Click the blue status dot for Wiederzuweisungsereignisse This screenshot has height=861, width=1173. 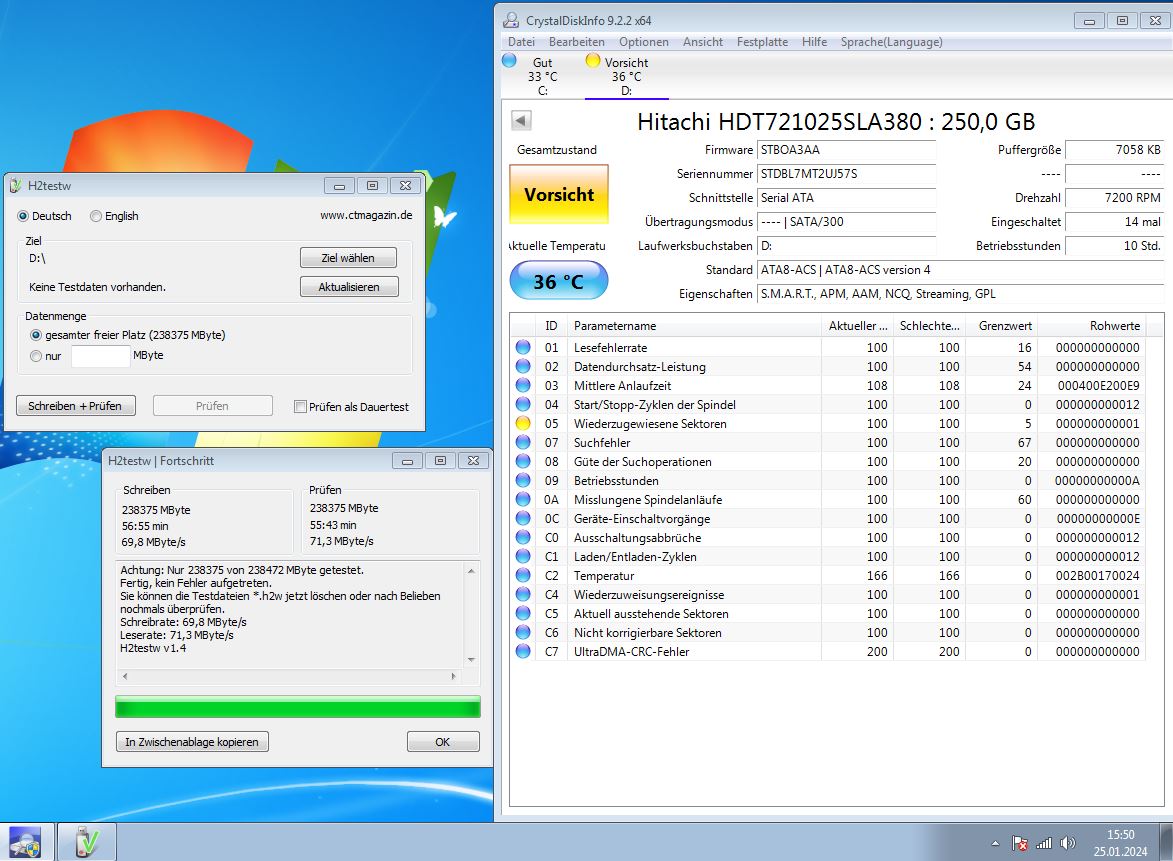pos(523,595)
